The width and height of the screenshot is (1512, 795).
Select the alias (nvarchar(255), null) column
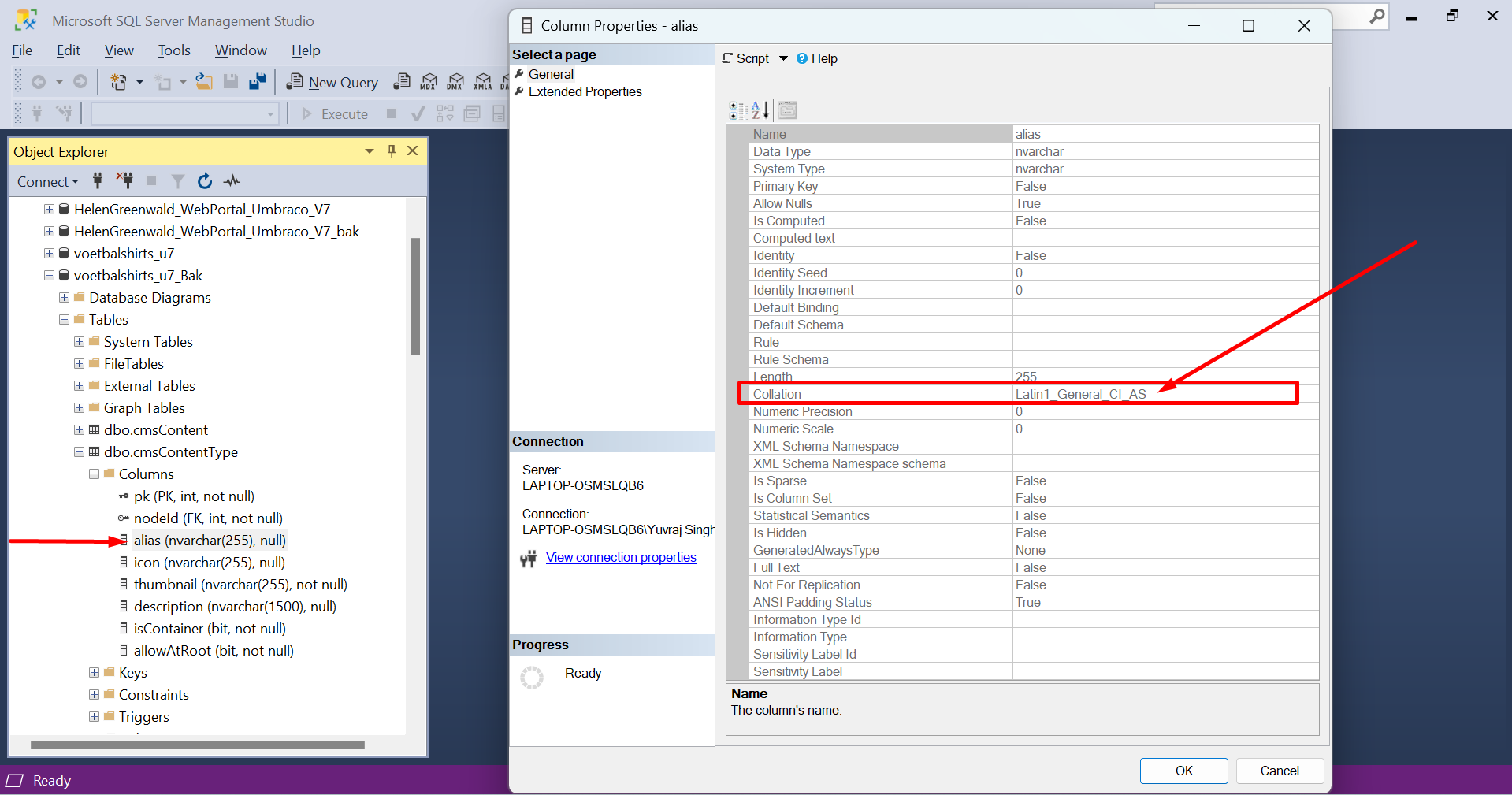tap(210, 541)
